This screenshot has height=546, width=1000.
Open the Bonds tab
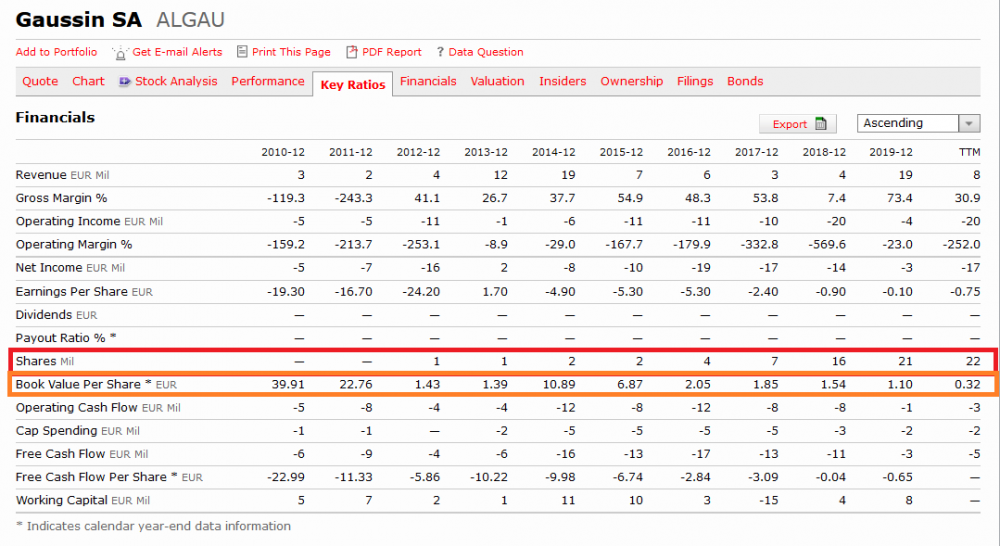click(745, 81)
